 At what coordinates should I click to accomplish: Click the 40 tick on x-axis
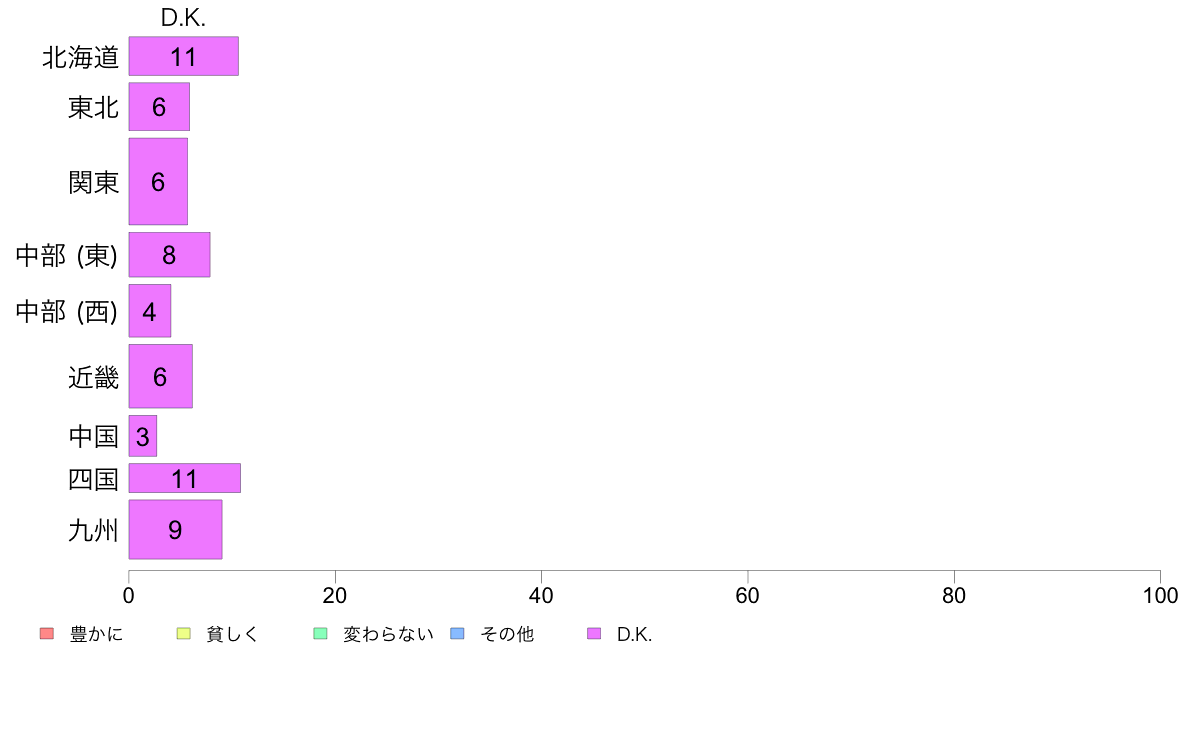click(541, 596)
